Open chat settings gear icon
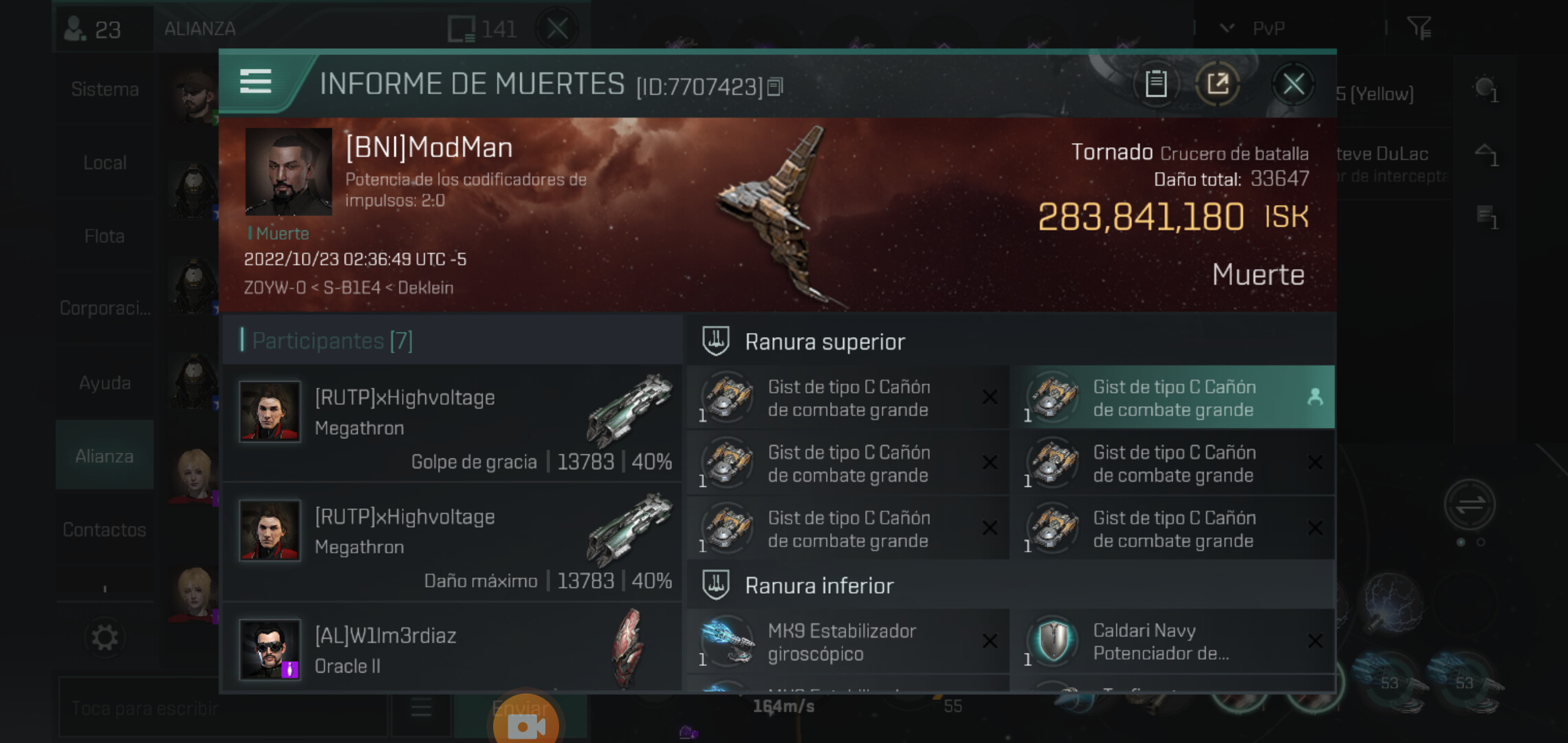 coord(105,638)
